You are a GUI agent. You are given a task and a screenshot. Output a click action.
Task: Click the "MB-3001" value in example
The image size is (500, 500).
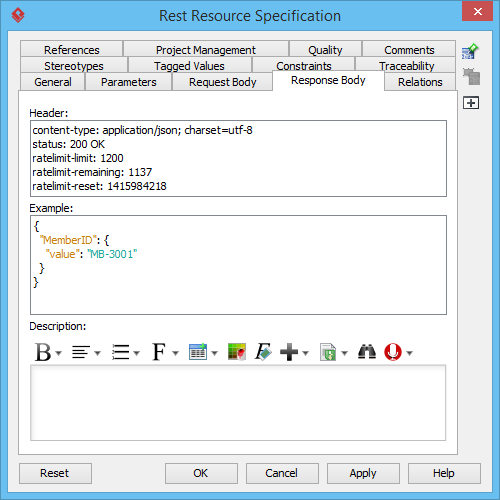pyautogui.click(x=112, y=254)
